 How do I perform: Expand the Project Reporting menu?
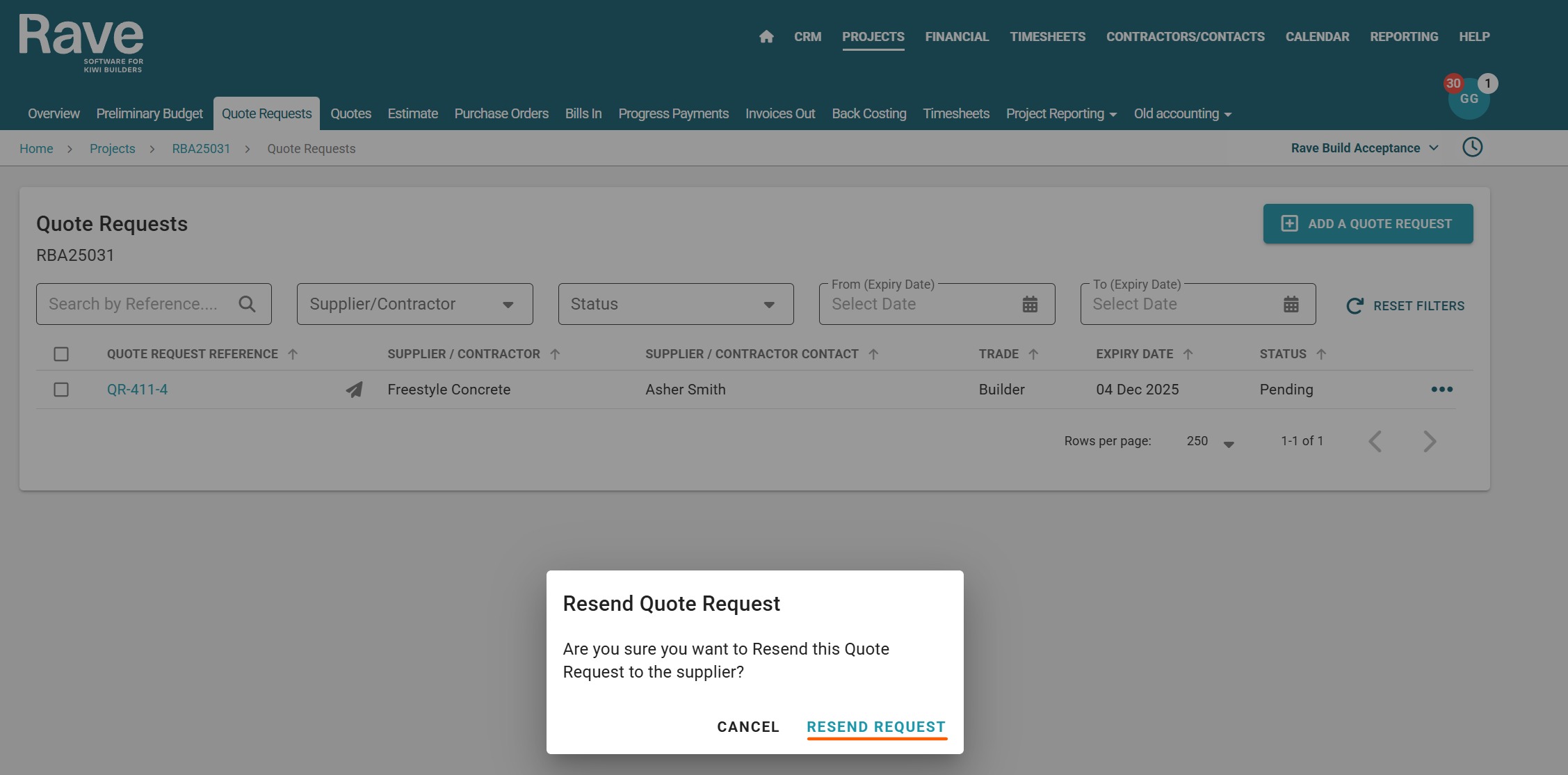pyautogui.click(x=1061, y=114)
